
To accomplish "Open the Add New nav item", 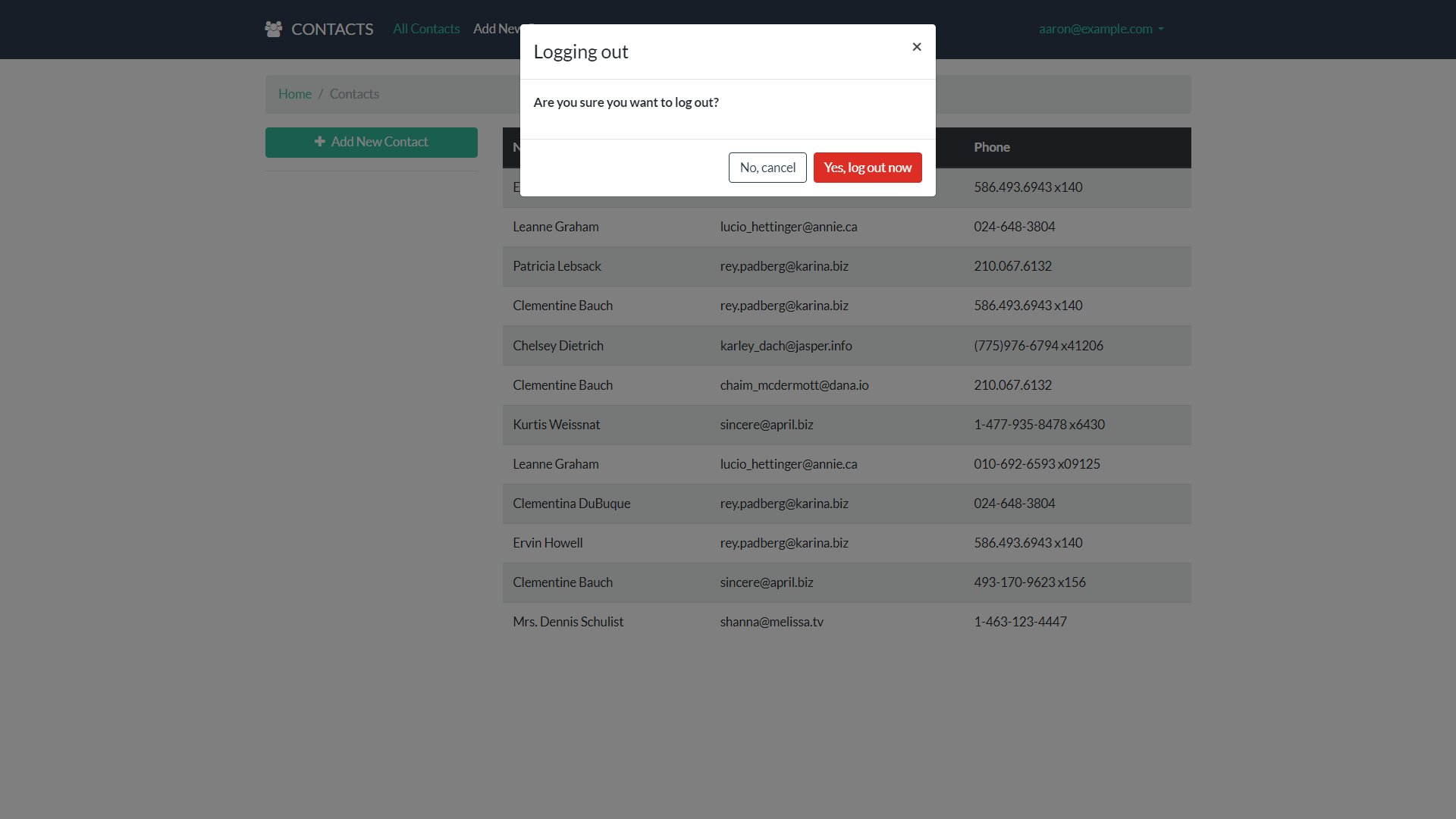I will click(496, 29).
